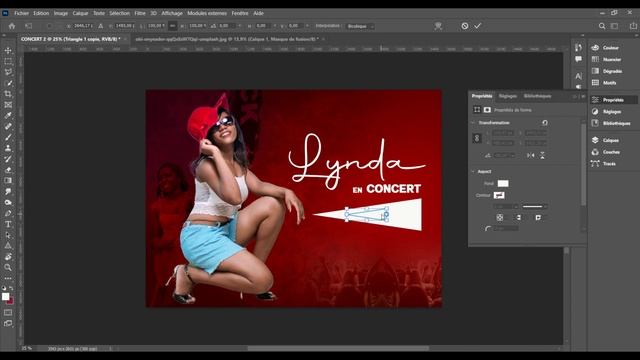640x360 pixels.
Task: Open the Fichier menu
Action: tap(21, 13)
